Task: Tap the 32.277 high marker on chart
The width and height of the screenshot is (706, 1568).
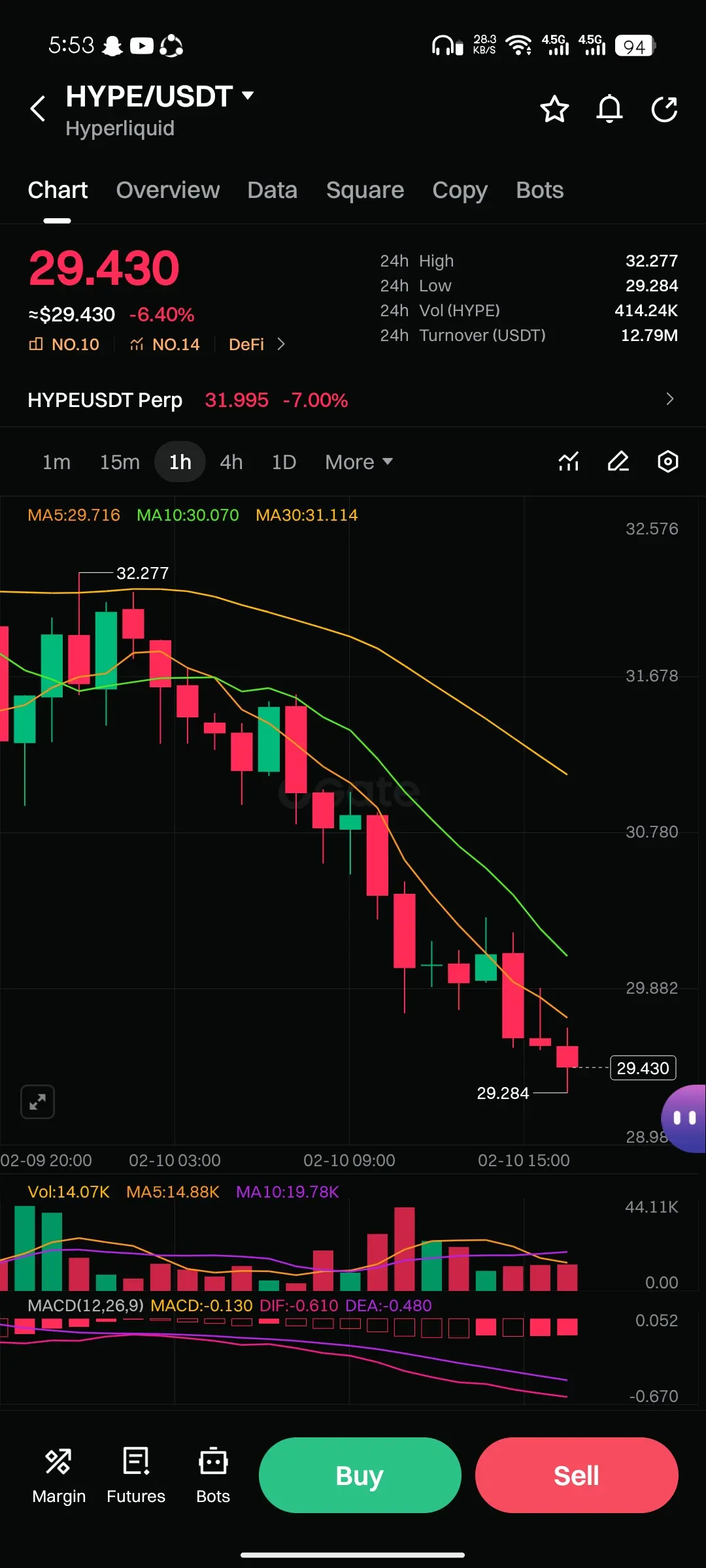Action: 143,573
